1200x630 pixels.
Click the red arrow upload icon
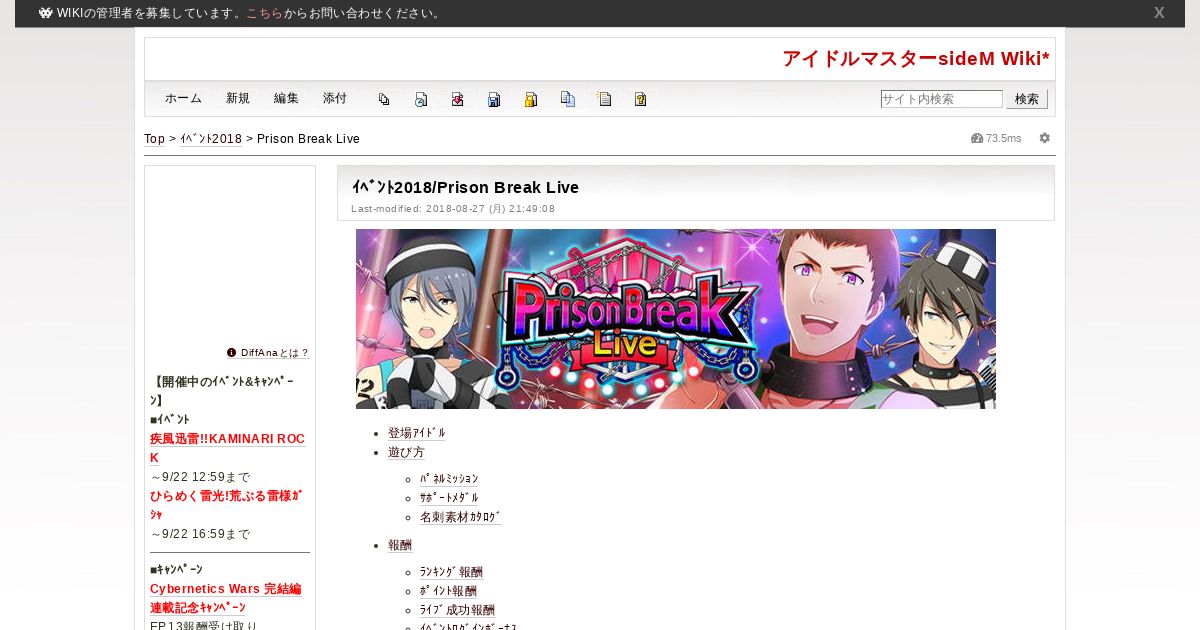pos(457,99)
